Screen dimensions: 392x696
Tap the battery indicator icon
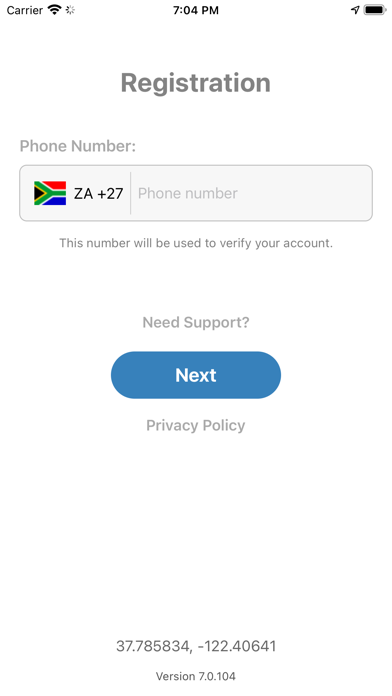[375, 10]
